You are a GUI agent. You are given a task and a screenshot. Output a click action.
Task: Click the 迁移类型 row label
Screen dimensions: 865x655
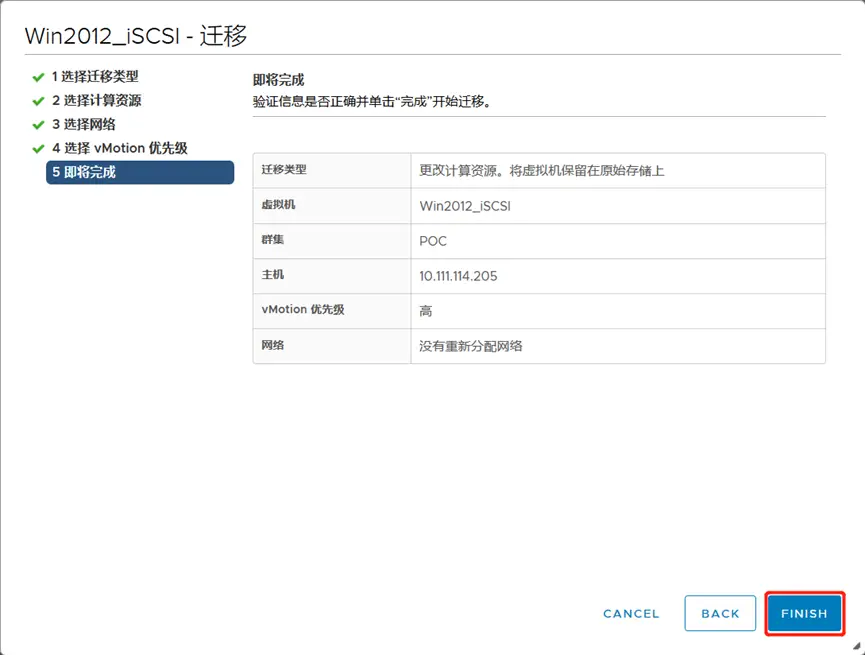(284, 169)
